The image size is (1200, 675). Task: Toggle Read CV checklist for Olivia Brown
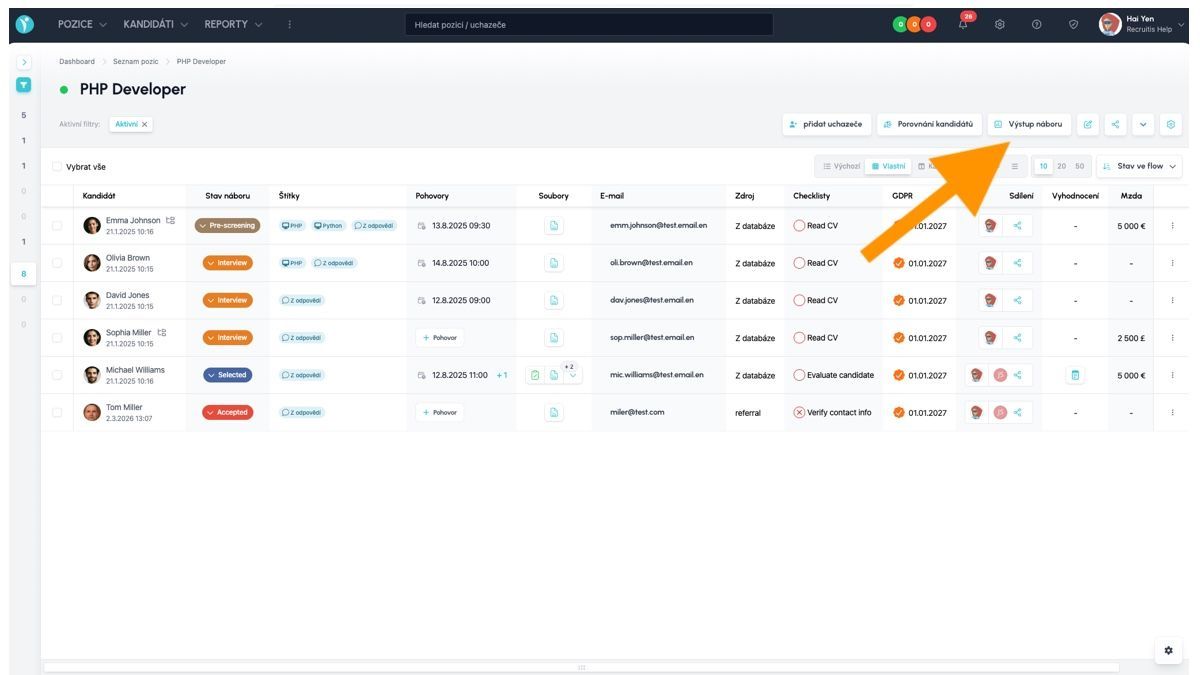coord(799,263)
